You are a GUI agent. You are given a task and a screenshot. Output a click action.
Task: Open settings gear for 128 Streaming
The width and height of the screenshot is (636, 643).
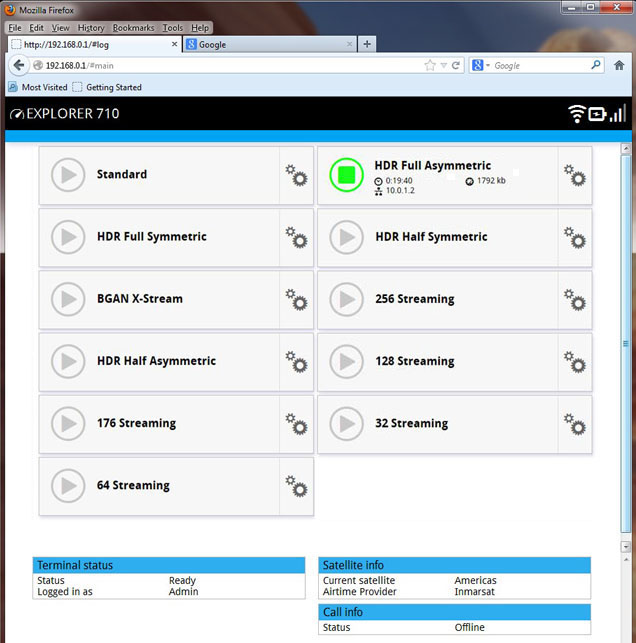pyautogui.click(x=574, y=362)
